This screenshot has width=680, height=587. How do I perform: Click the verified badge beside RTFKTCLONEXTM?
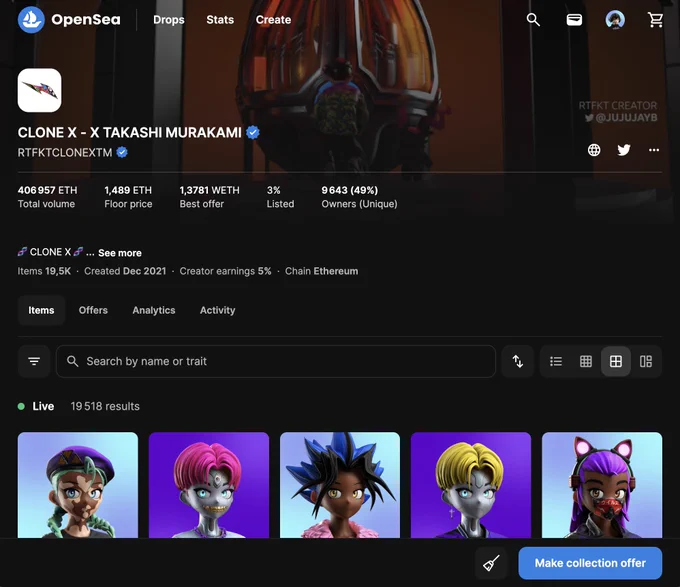[122, 153]
